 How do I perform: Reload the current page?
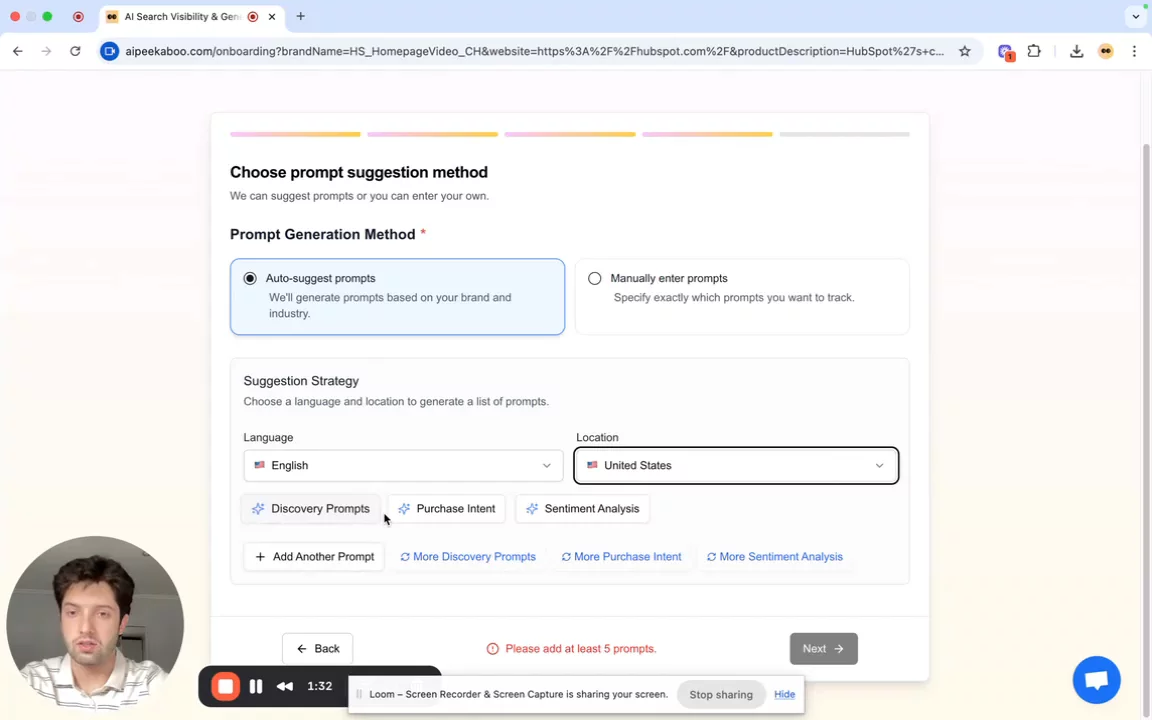(75, 51)
